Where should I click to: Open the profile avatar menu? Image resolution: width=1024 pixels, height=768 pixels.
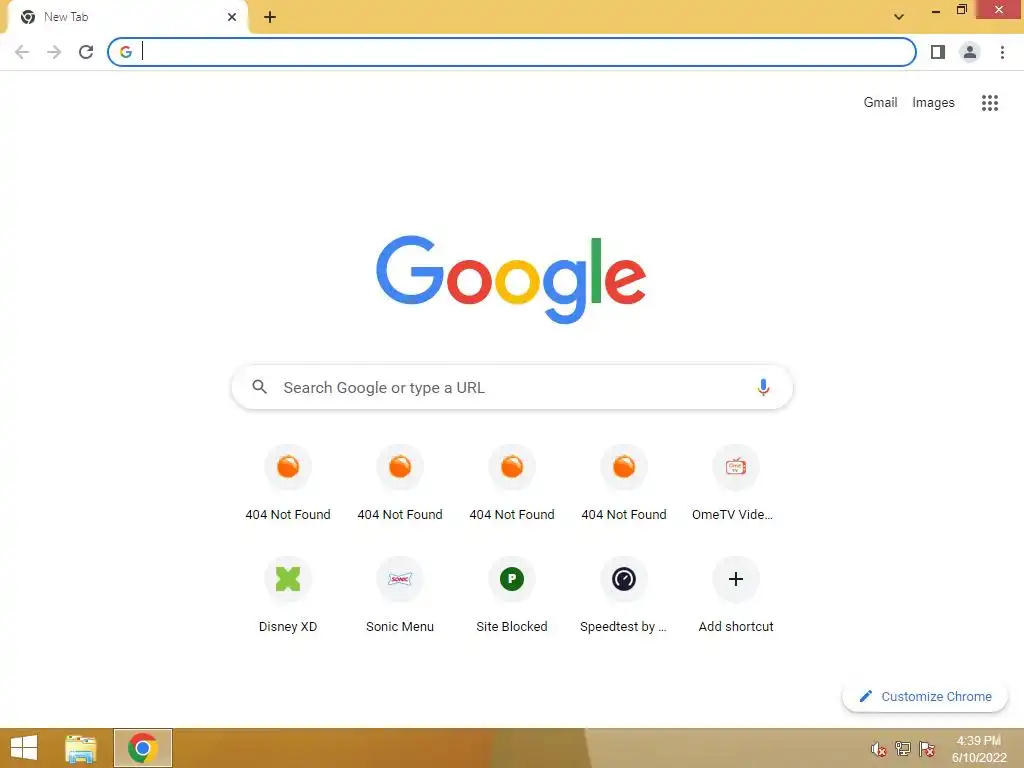click(x=970, y=52)
